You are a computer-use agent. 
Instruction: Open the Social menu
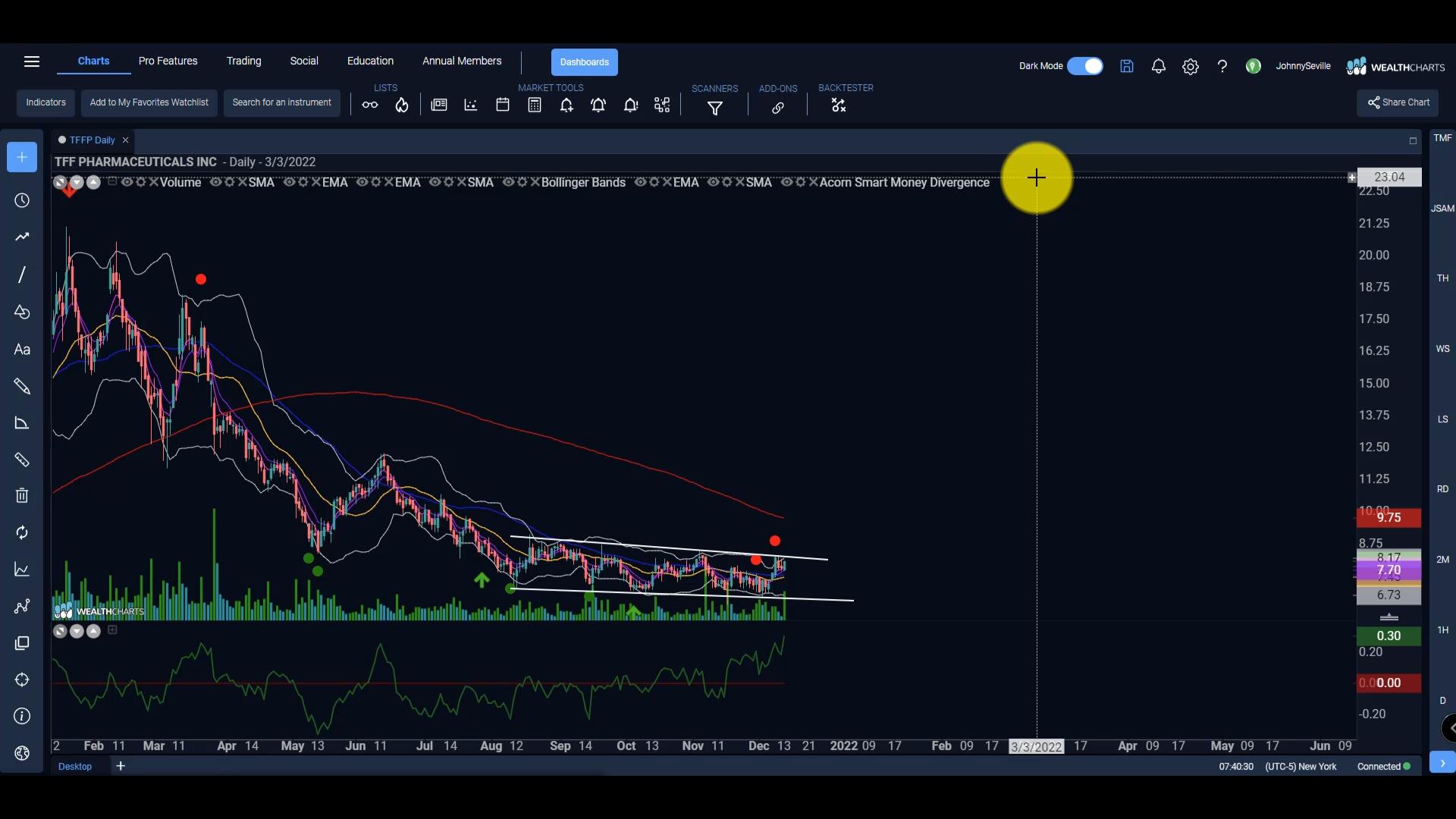click(x=304, y=61)
